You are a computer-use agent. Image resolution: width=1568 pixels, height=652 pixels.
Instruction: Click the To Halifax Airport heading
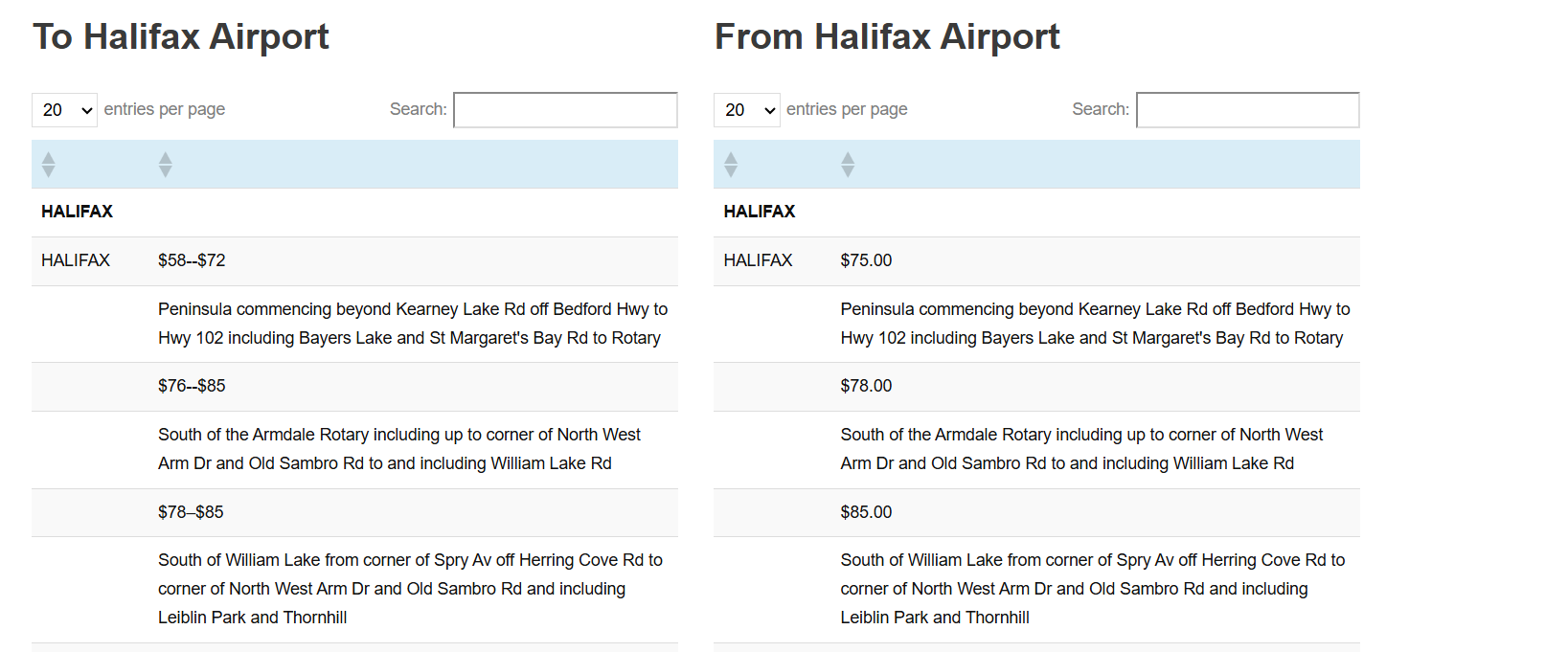[x=181, y=37]
